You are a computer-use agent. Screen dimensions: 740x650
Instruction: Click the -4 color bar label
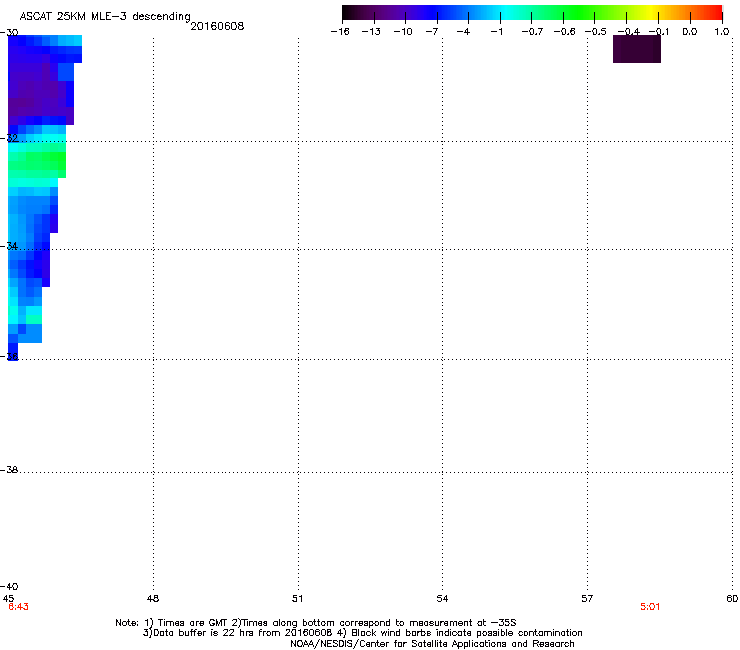(x=463, y=32)
